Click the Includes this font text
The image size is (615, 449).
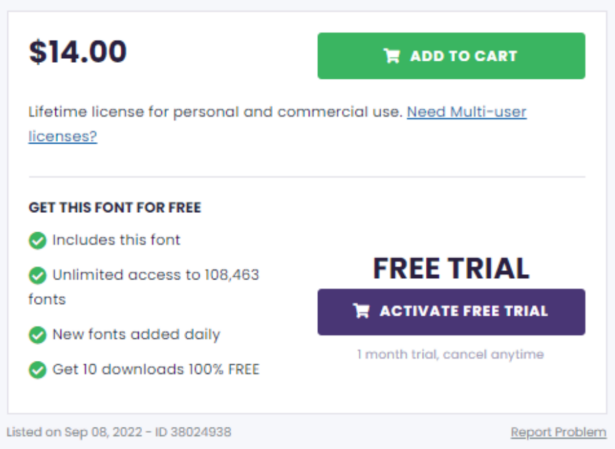[x=116, y=240]
